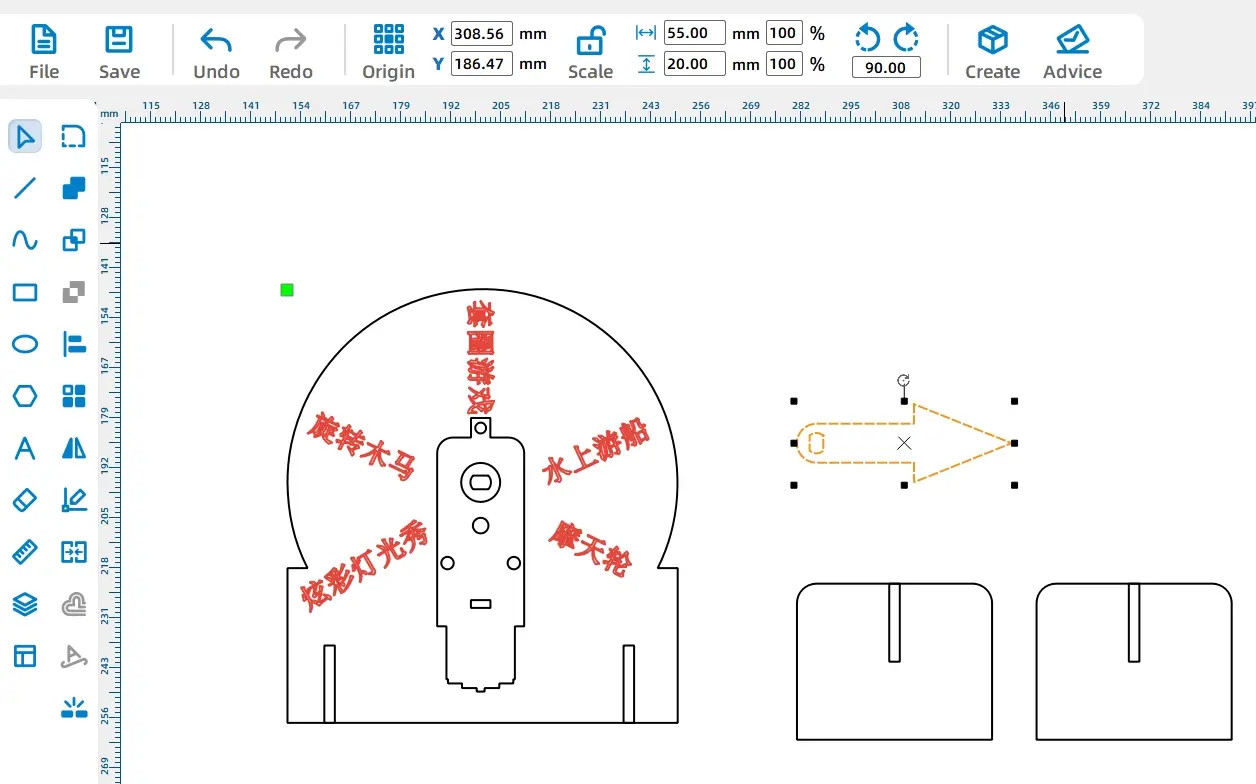
Task: Select the Rectangle shape tool
Action: (25, 292)
